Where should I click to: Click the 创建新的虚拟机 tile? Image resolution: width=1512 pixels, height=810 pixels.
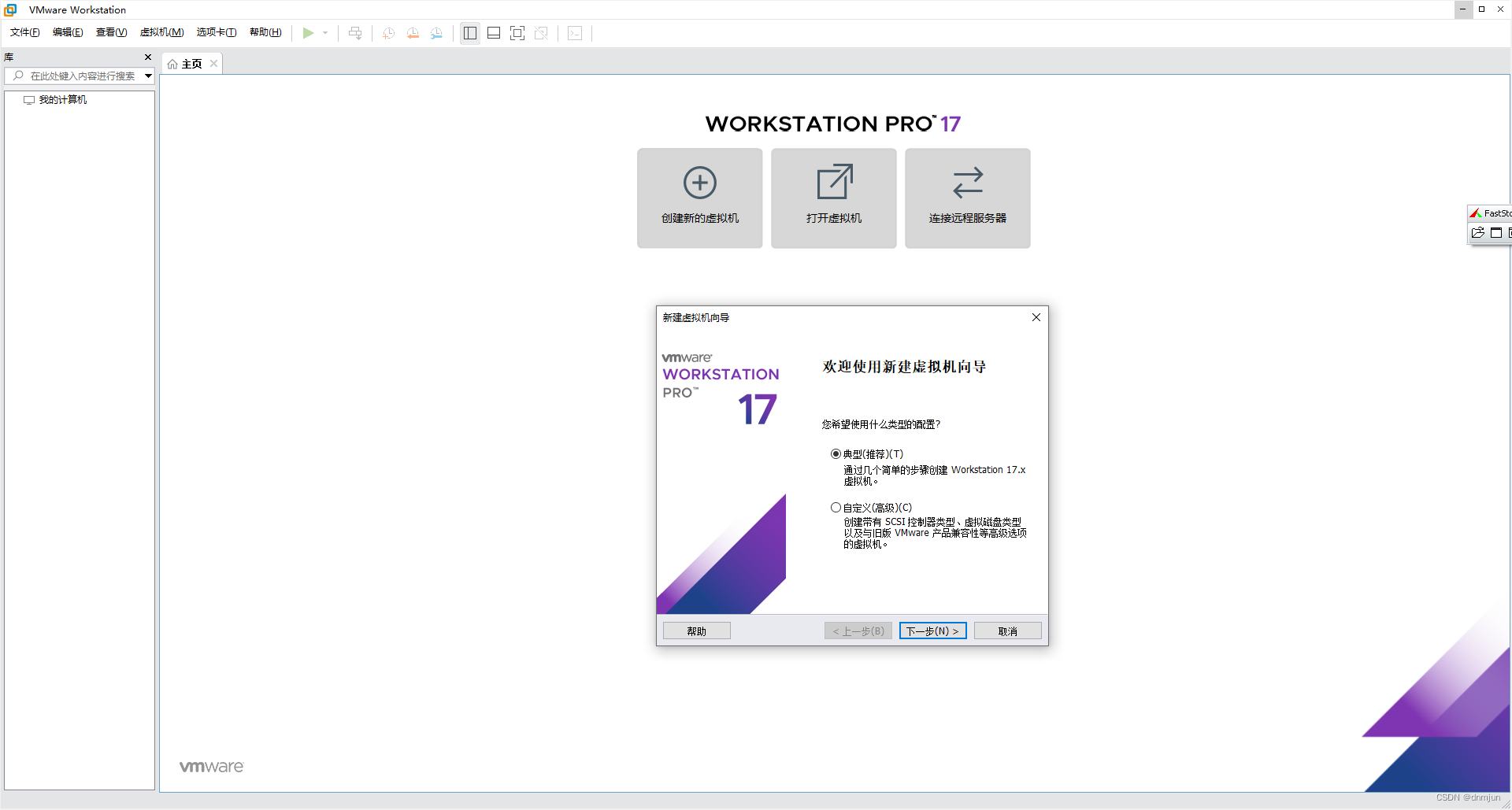point(700,198)
